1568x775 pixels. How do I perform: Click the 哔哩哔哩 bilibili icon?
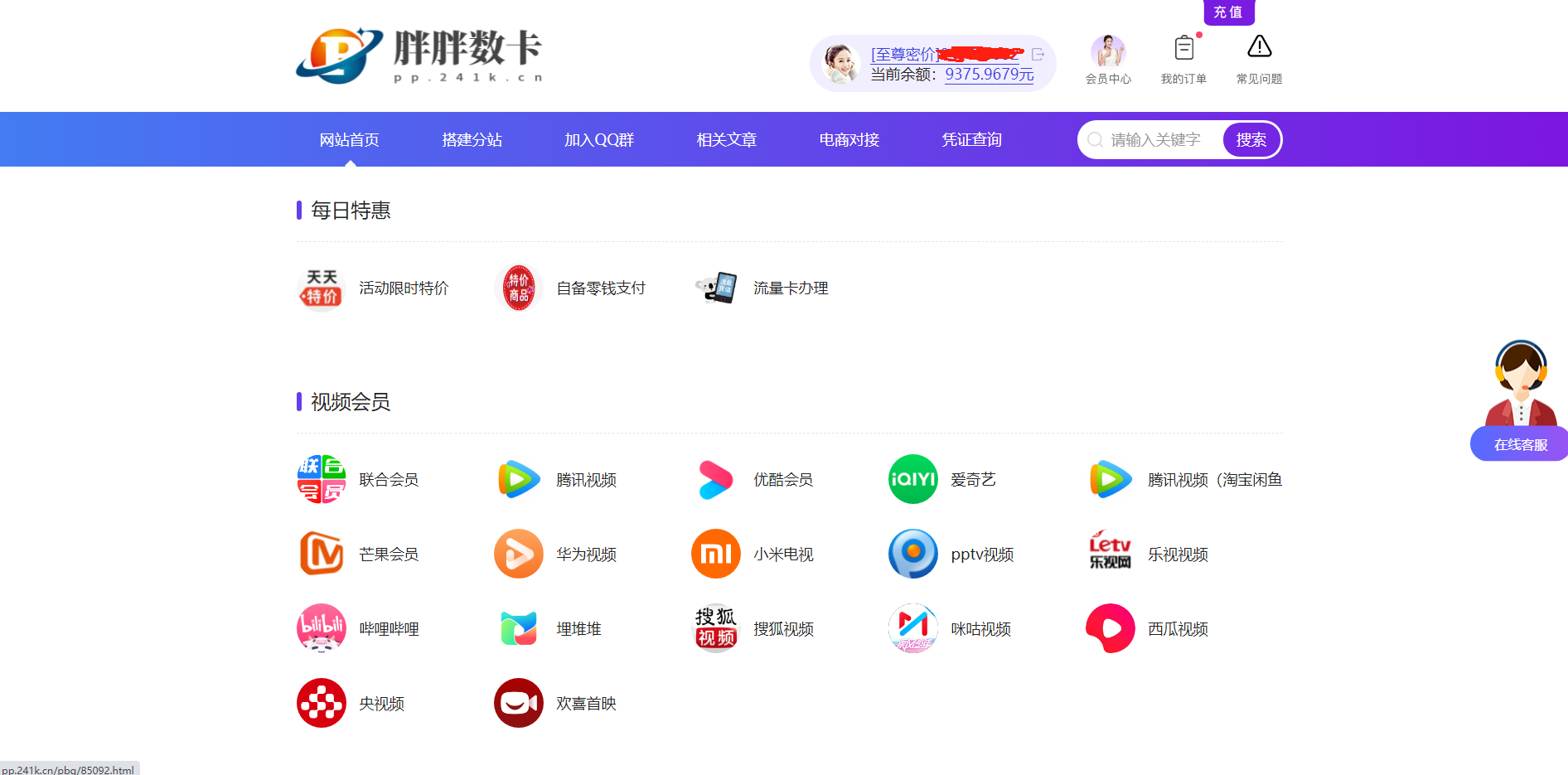322,628
